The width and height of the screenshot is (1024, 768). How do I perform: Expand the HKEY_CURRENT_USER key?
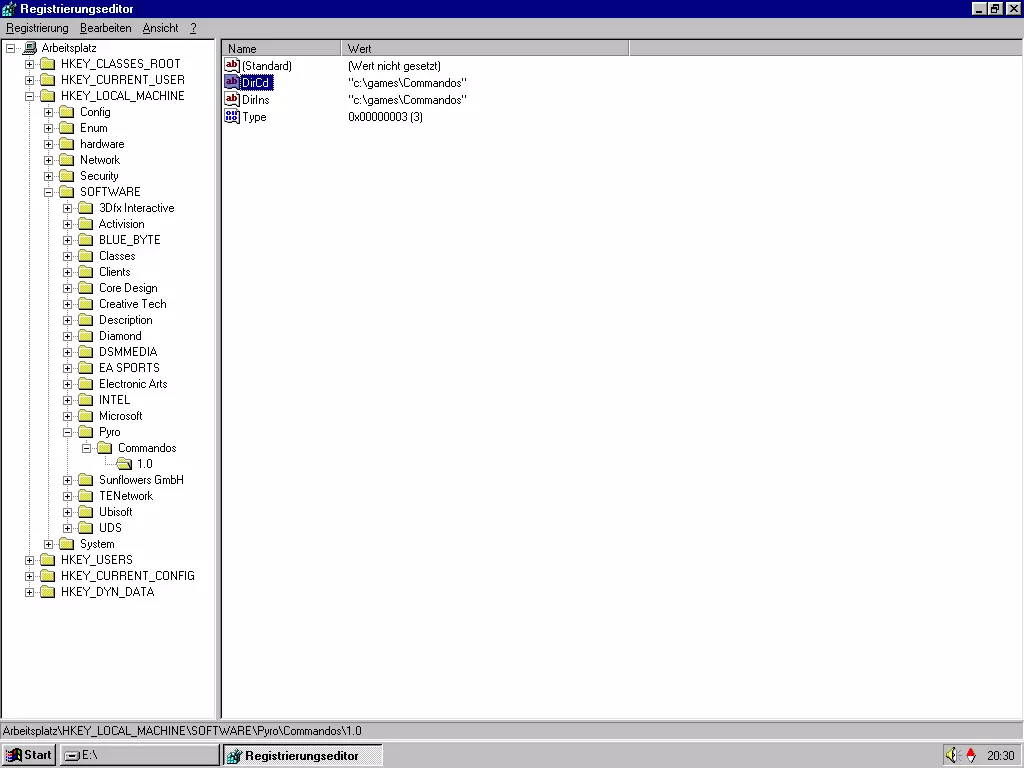coord(29,80)
